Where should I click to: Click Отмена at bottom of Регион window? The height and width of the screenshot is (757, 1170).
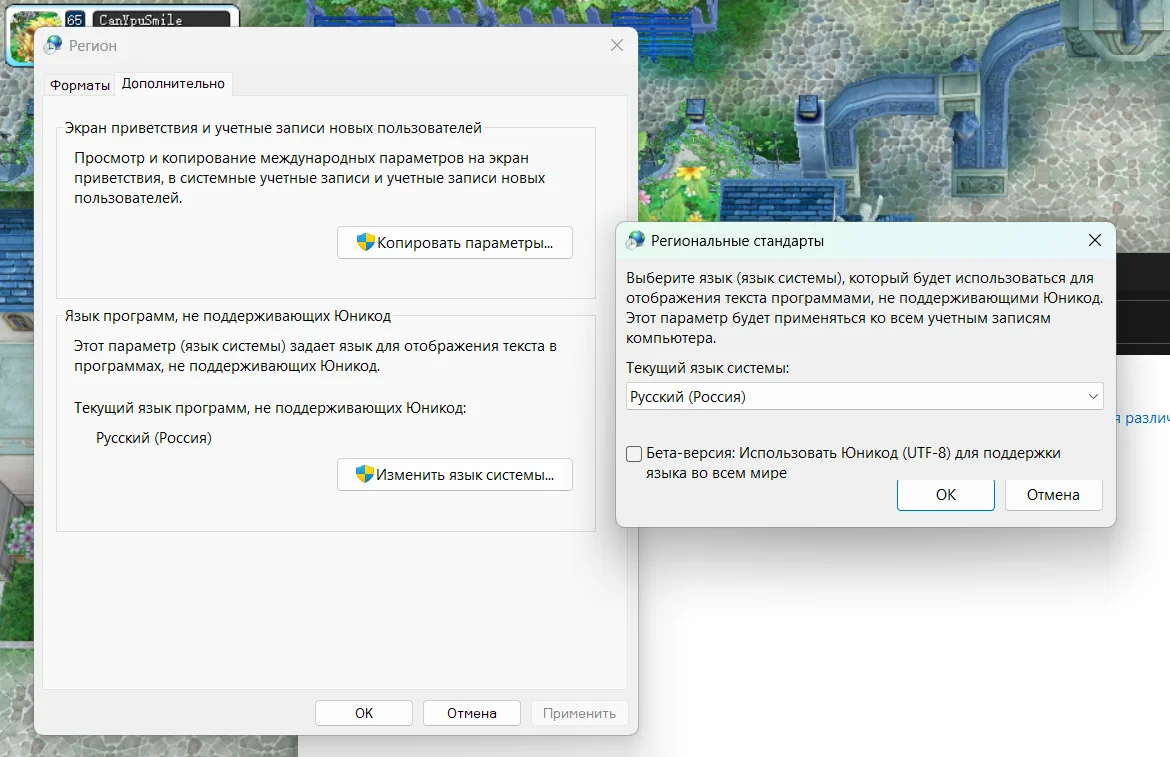click(x=472, y=713)
